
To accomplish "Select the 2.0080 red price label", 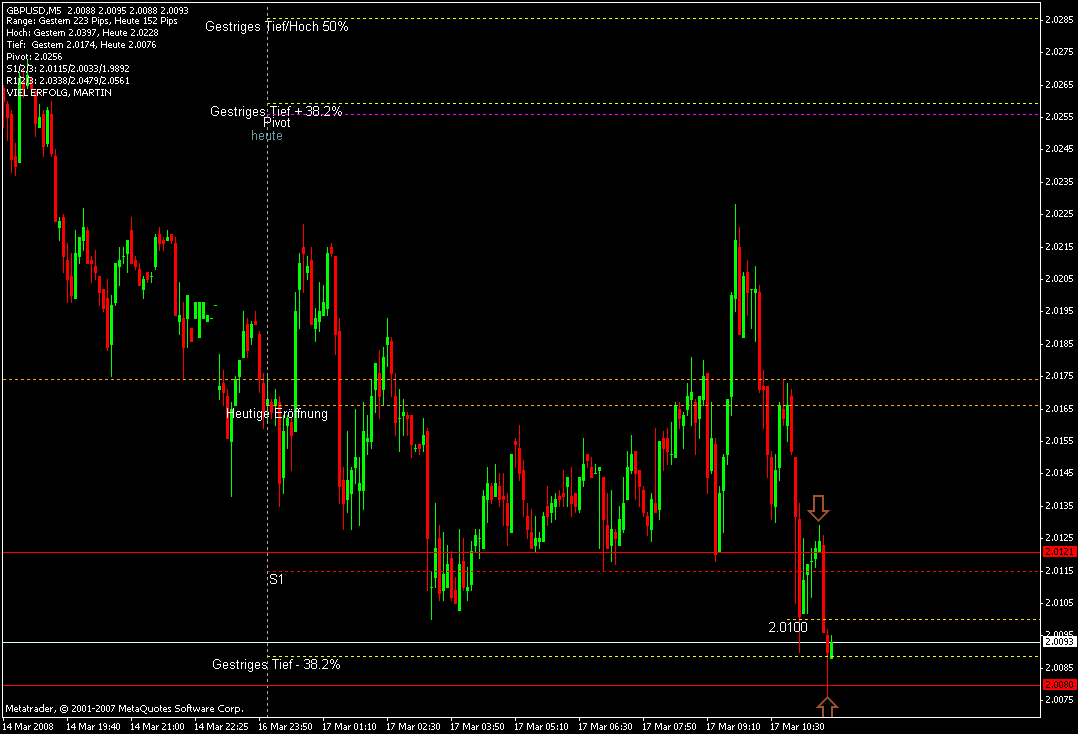I will coord(1059,685).
